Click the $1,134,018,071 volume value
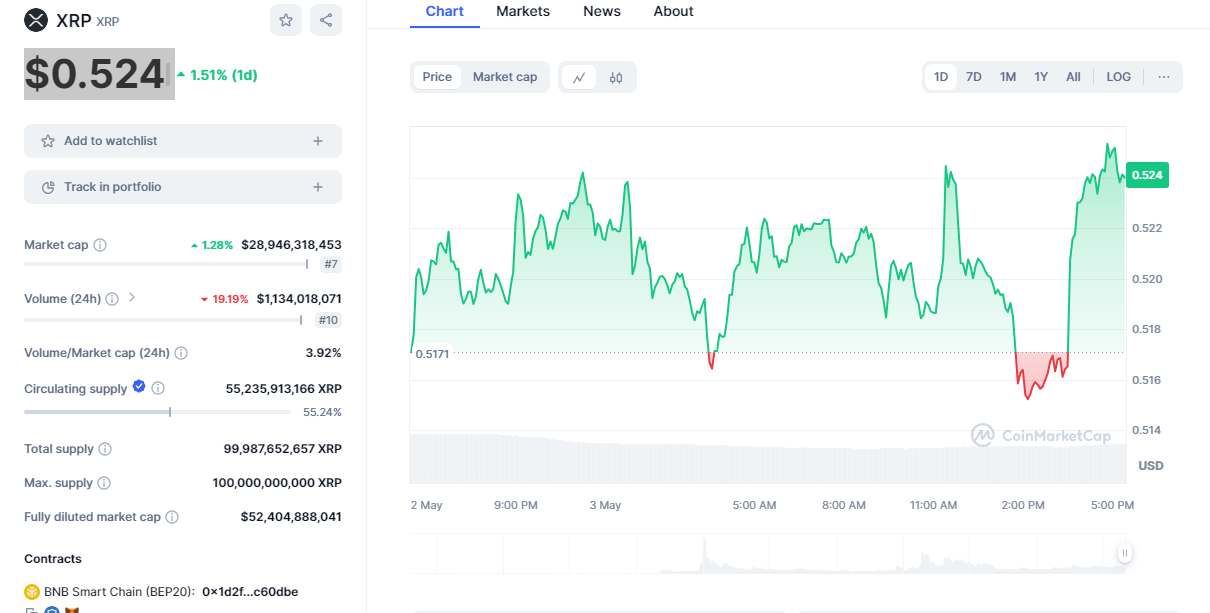 pyautogui.click(x=299, y=299)
